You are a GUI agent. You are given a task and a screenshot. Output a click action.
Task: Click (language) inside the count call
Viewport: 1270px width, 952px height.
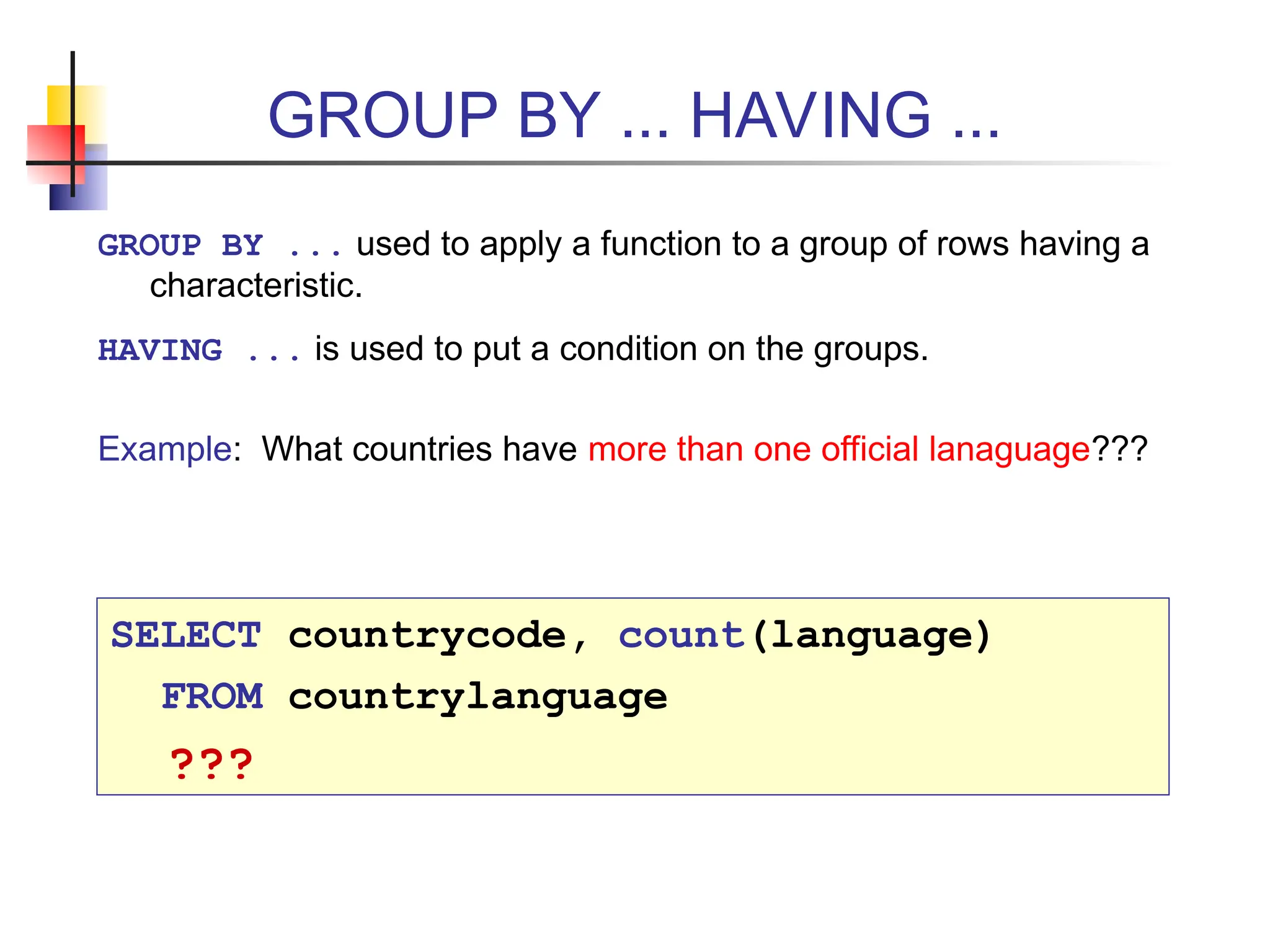[871, 635]
